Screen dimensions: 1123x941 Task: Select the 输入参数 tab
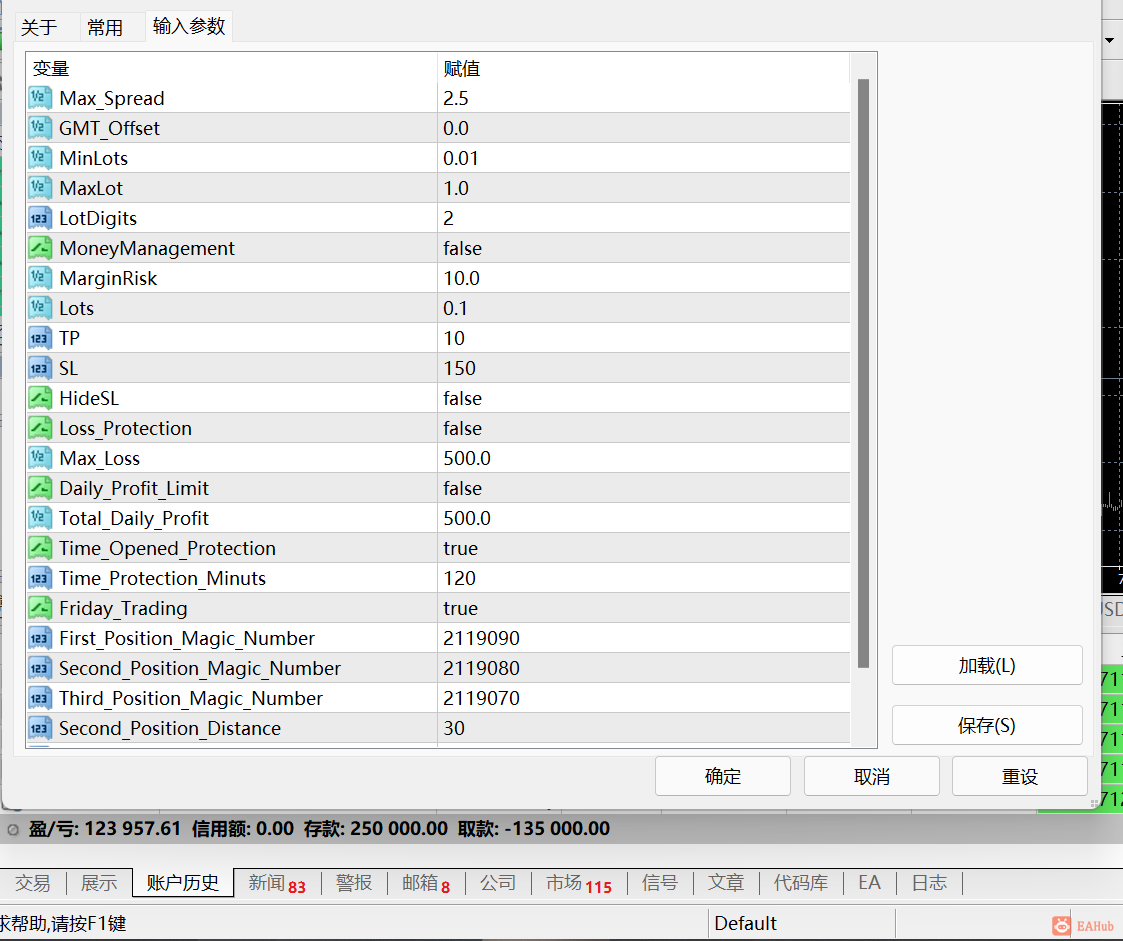189,26
